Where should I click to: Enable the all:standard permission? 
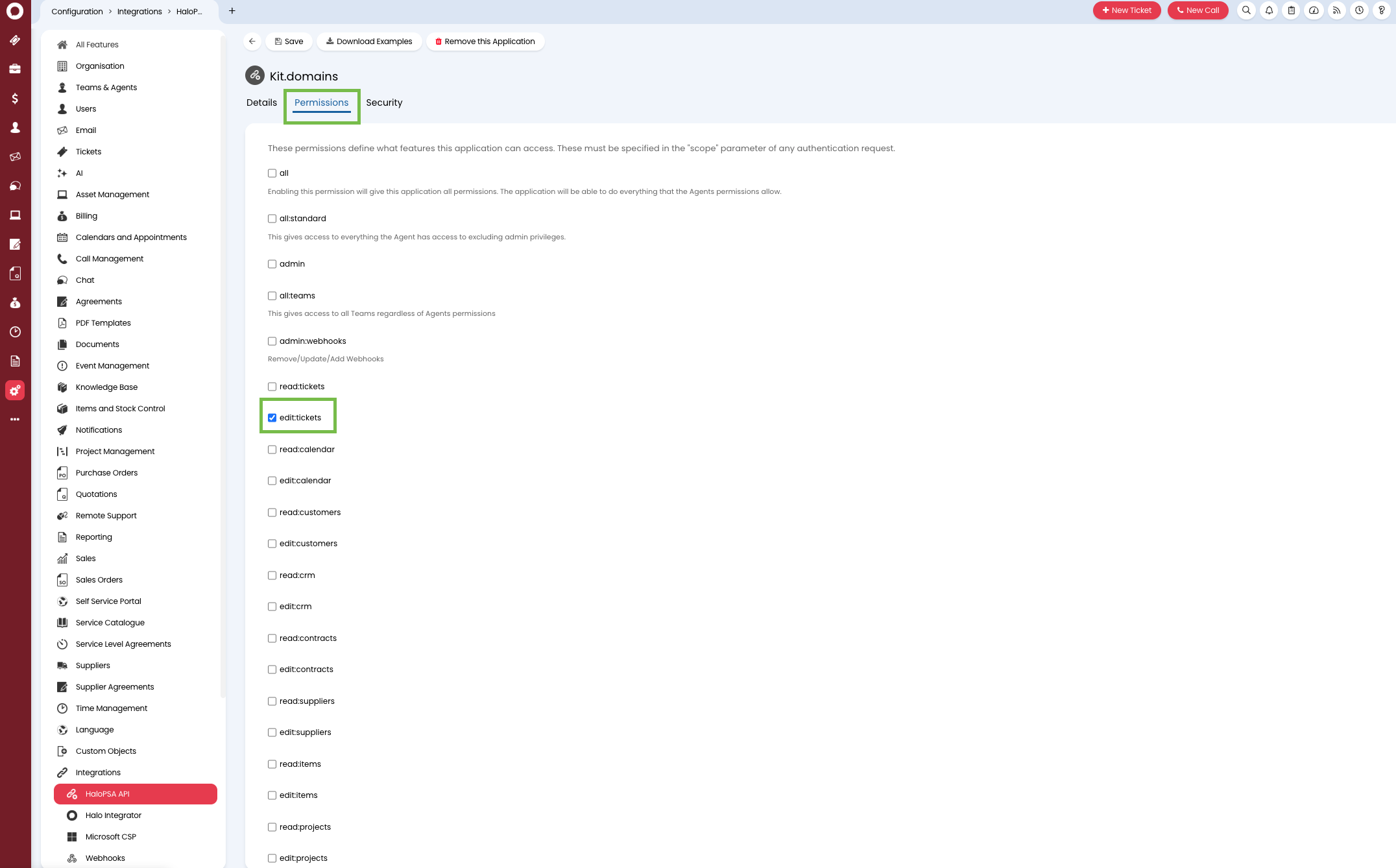click(x=272, y=219)
